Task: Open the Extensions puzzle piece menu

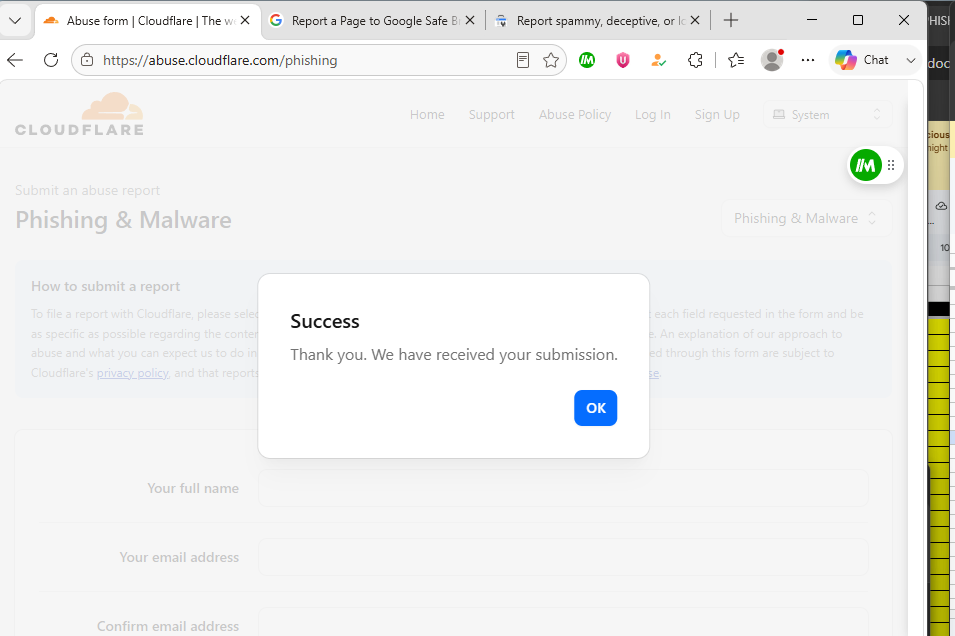Action: coord(695,60)
